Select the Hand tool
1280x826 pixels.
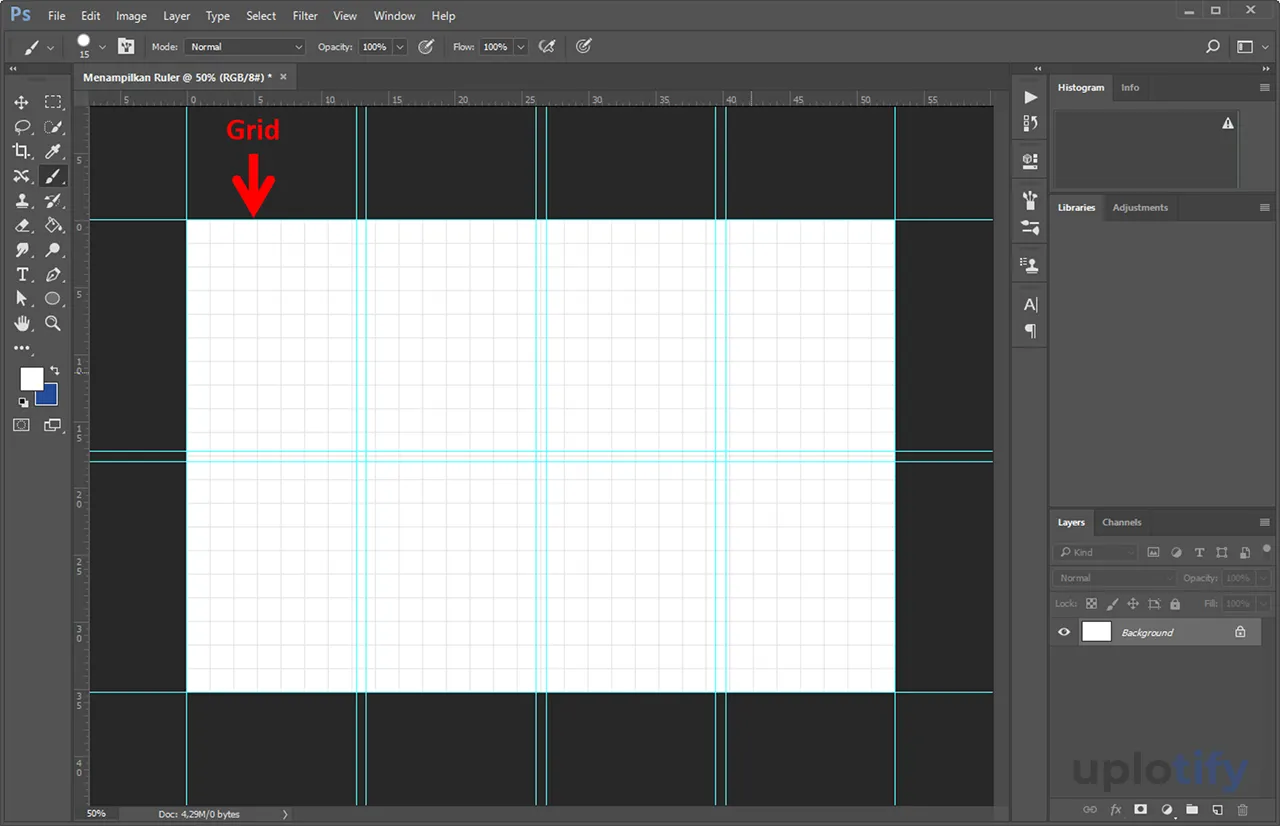(x=21, y=323)
